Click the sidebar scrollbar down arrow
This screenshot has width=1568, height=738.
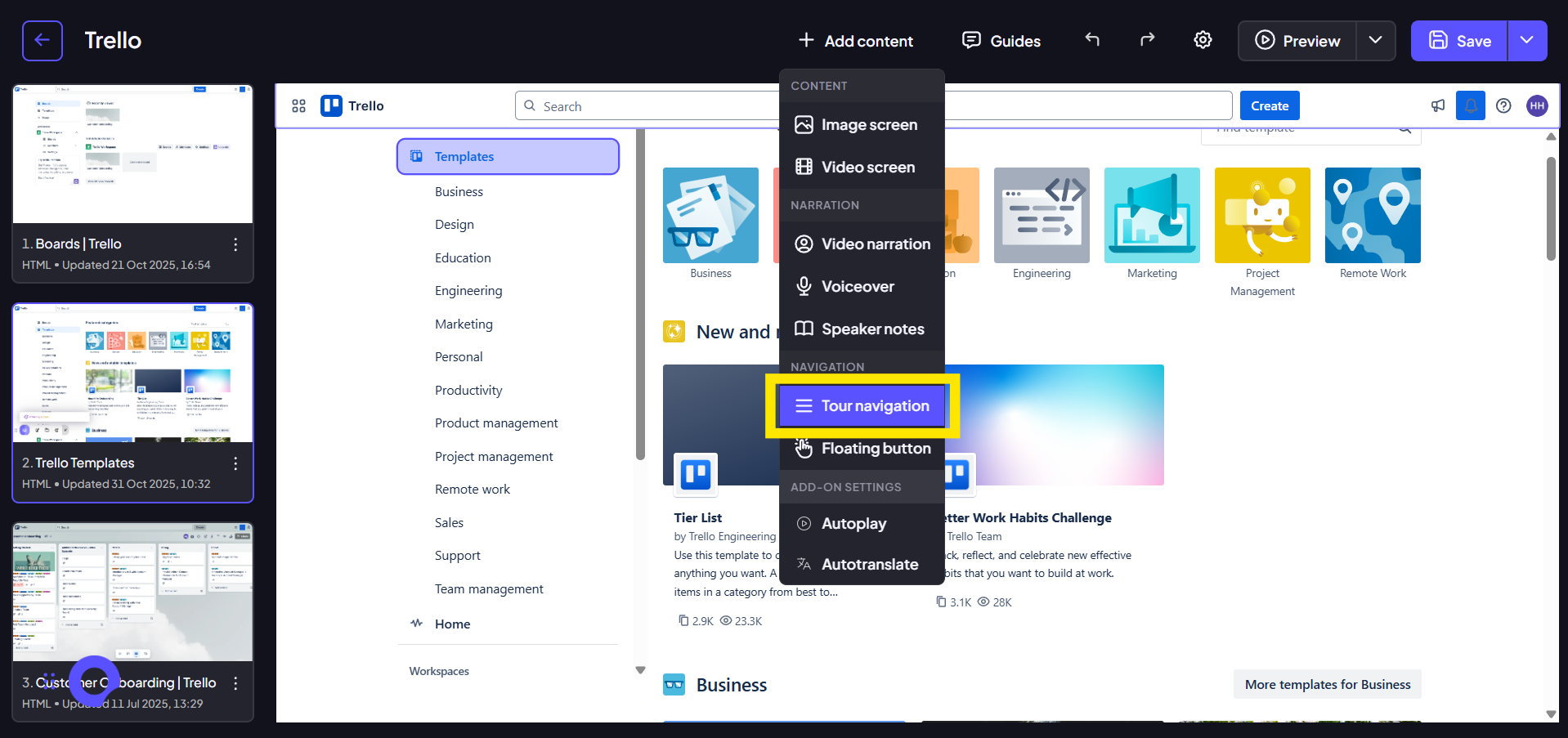[x=640, y=670]
